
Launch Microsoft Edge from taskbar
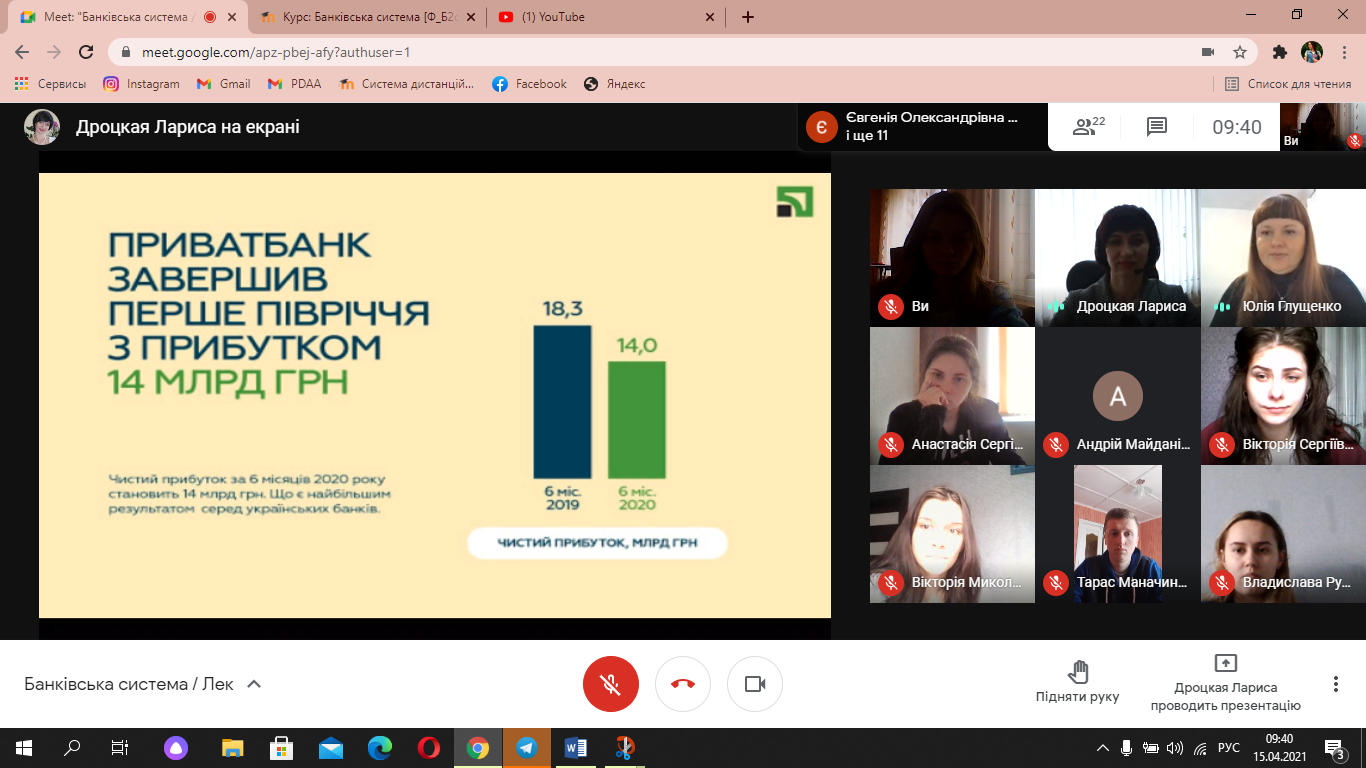click(x=379, y=748)
